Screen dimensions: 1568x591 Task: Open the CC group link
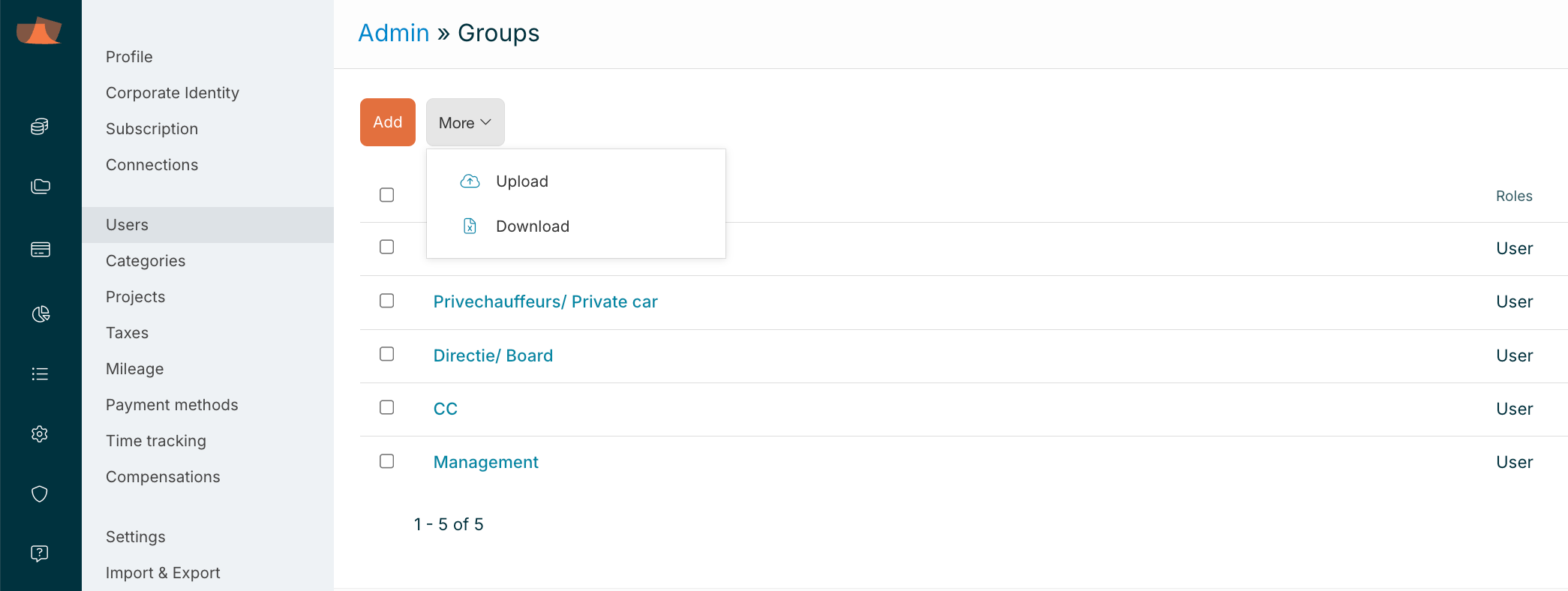point(446,409)
